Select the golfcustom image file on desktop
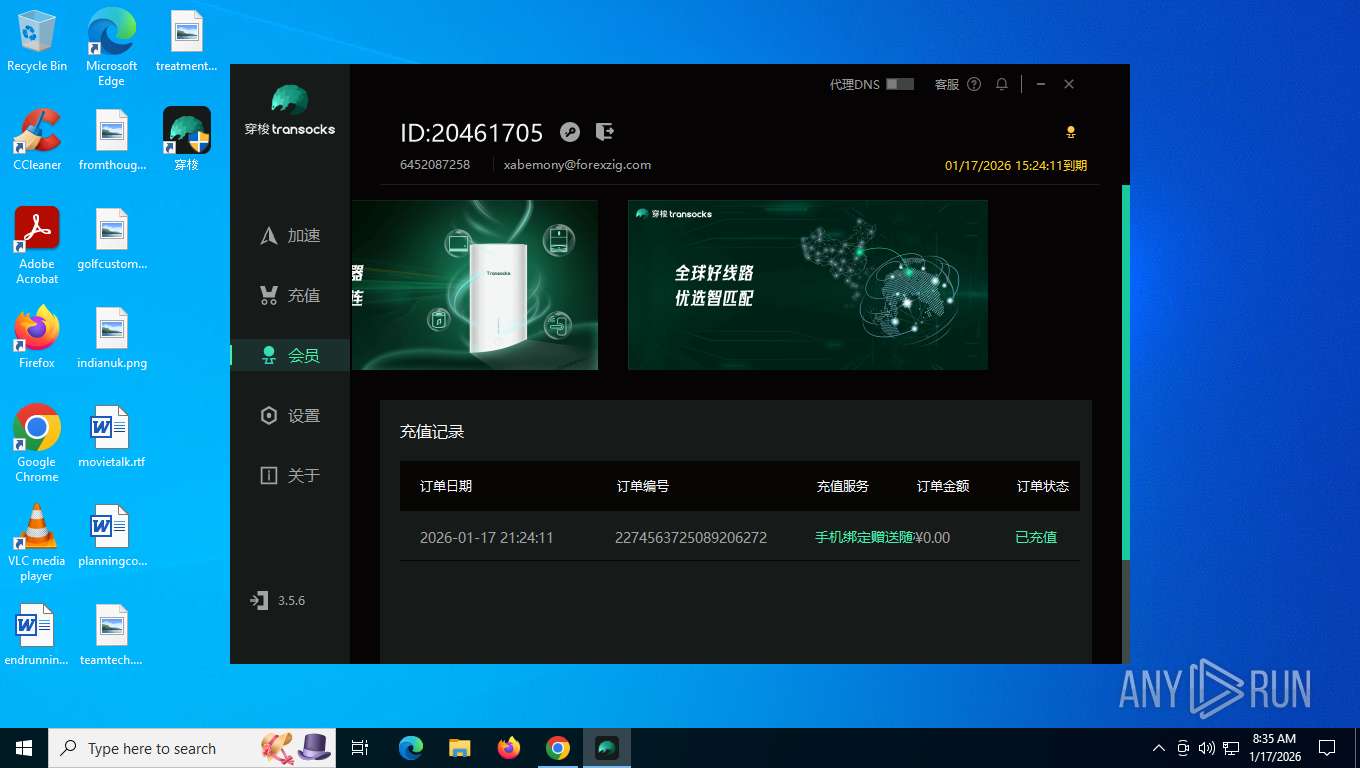1360x768 pixels. [112, 239]
